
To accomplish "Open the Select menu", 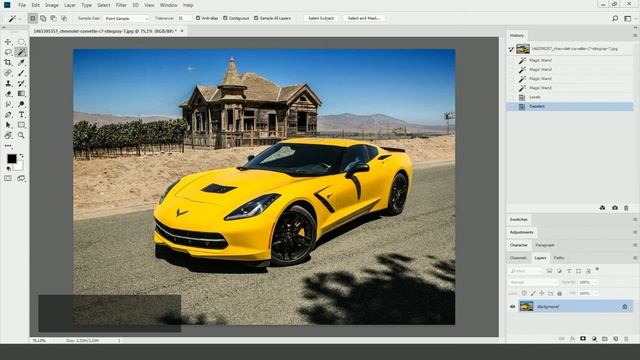I will 104,5.
